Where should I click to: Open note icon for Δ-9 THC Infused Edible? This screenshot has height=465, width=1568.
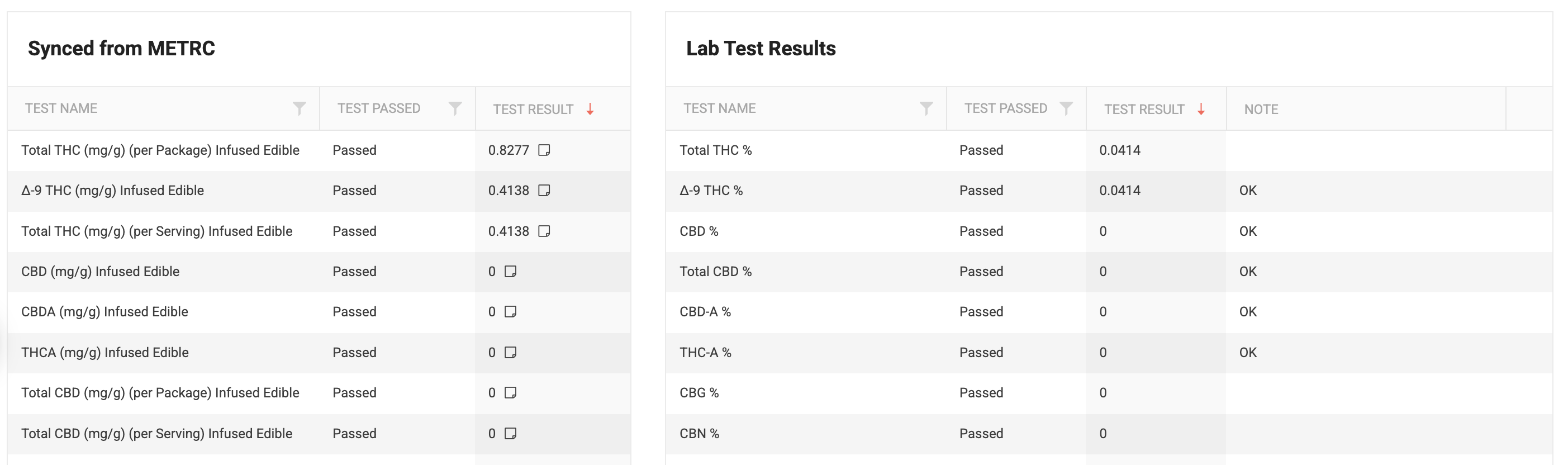(x=544, y=191)
